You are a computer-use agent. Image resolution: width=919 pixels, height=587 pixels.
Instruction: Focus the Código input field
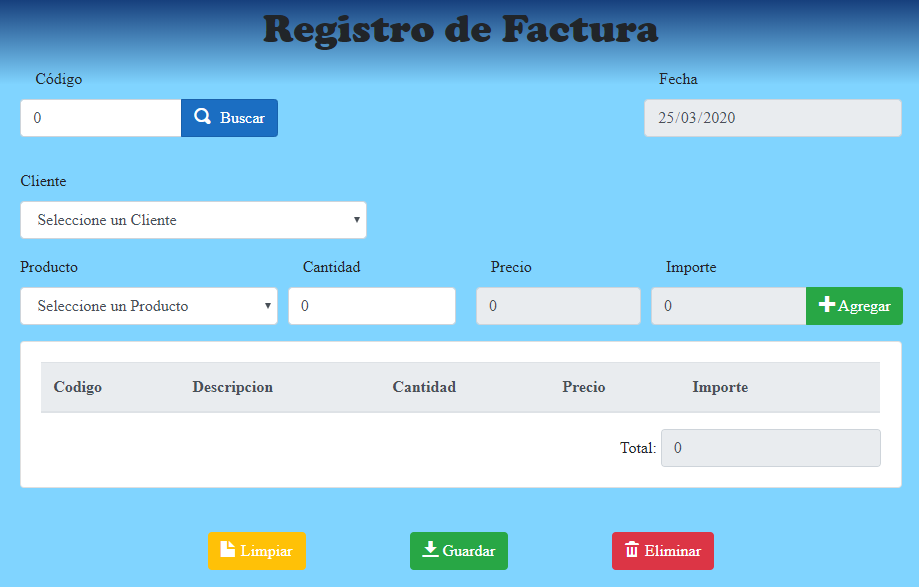[x=101, y=118]
